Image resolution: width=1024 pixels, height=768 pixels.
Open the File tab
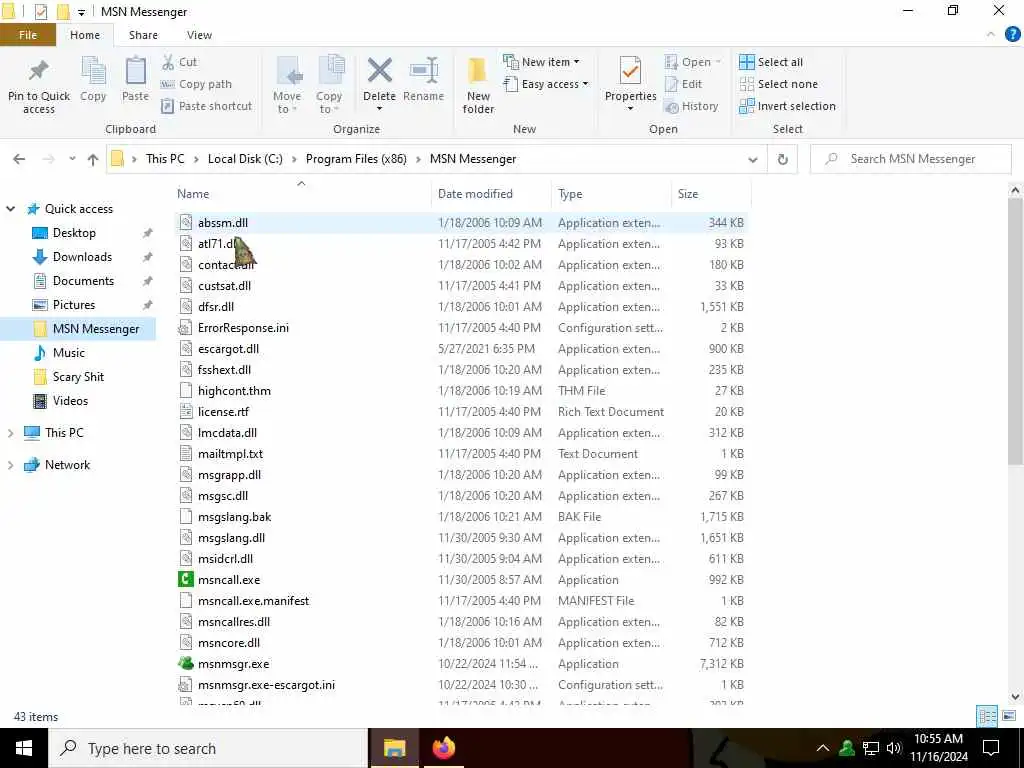click(28, 35)
